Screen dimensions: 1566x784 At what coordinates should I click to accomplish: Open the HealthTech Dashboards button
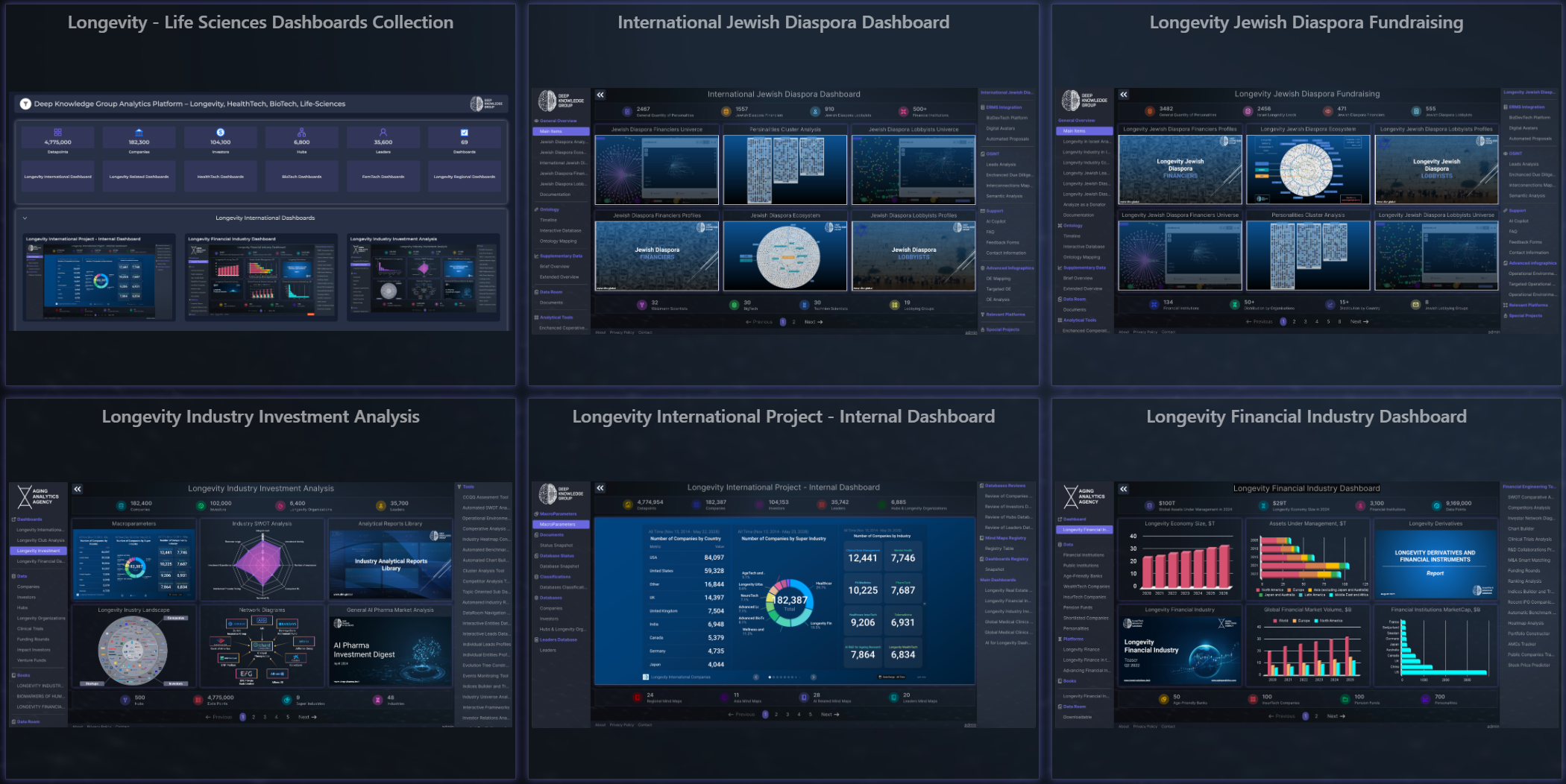point(220,177)
